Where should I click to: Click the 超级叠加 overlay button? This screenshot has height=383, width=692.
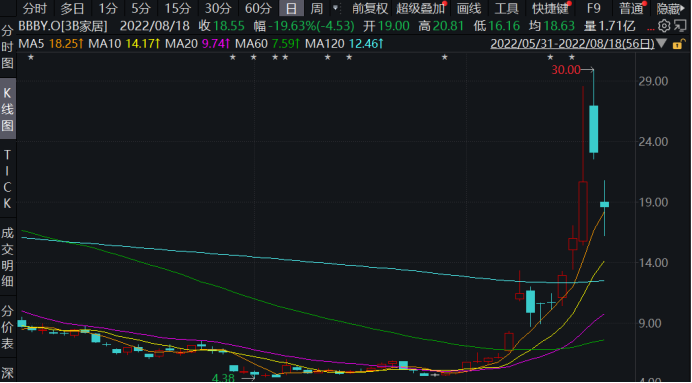[421, 8]
